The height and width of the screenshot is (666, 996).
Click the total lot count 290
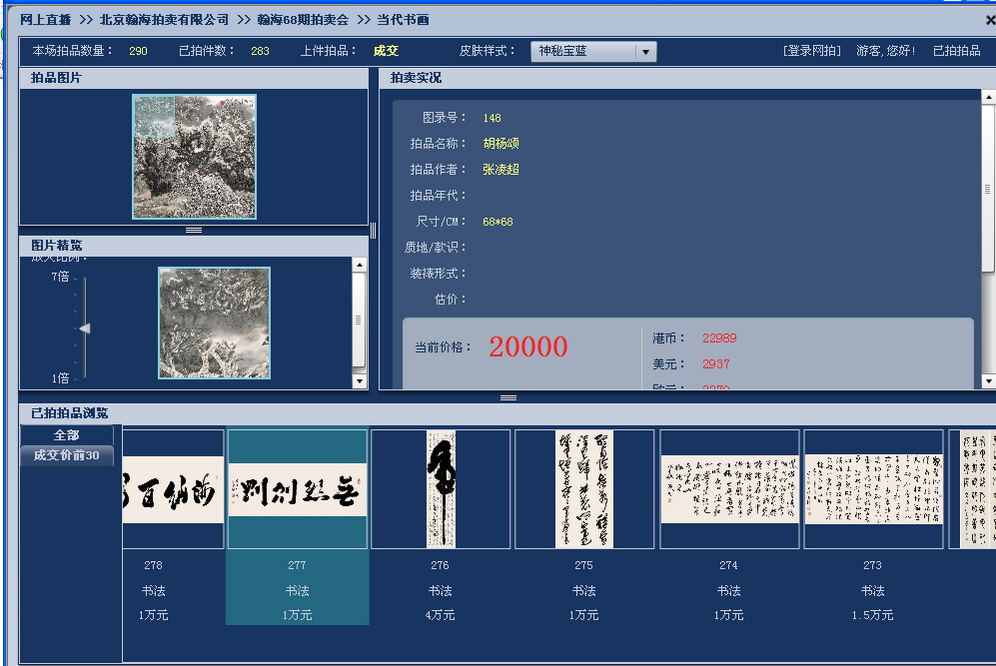138,51
